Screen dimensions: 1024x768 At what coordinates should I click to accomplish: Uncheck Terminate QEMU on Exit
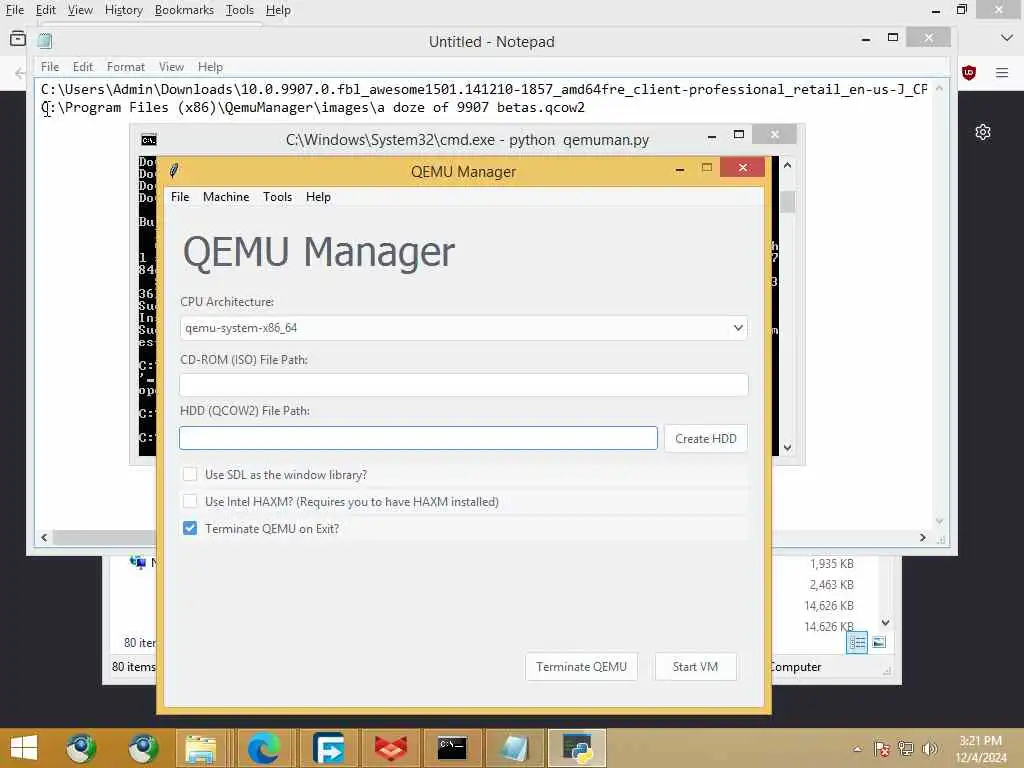[x=189, y=528]
